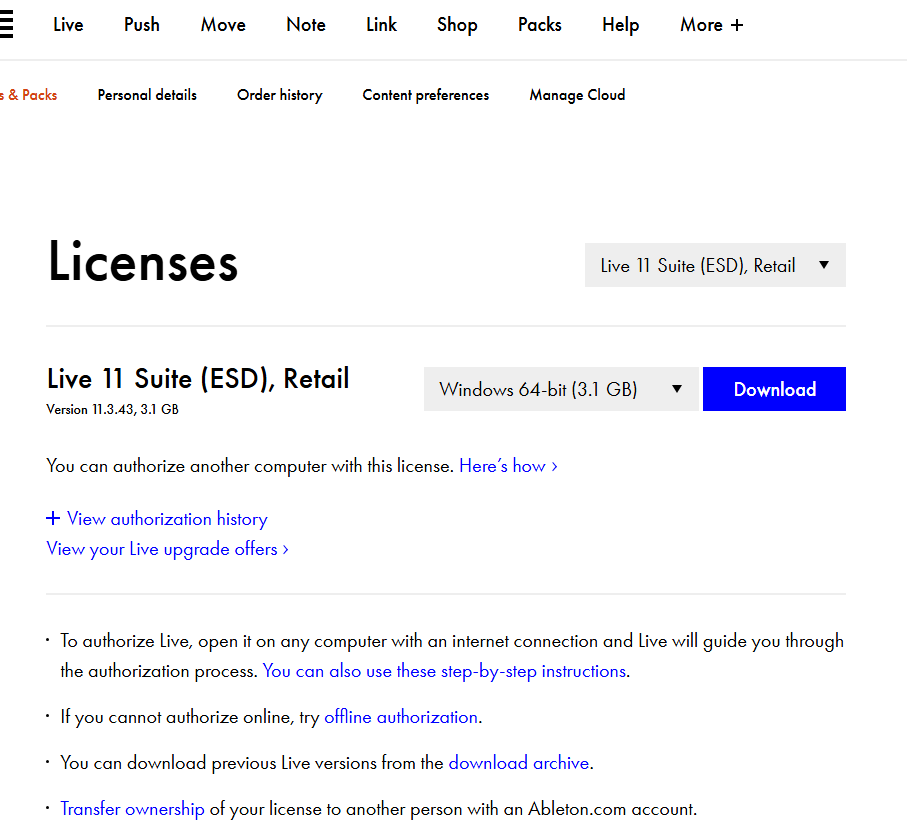Open the download archive
The width and height of the screenshot is (907, 837).
pyautogui.click(x=518, y=762)
